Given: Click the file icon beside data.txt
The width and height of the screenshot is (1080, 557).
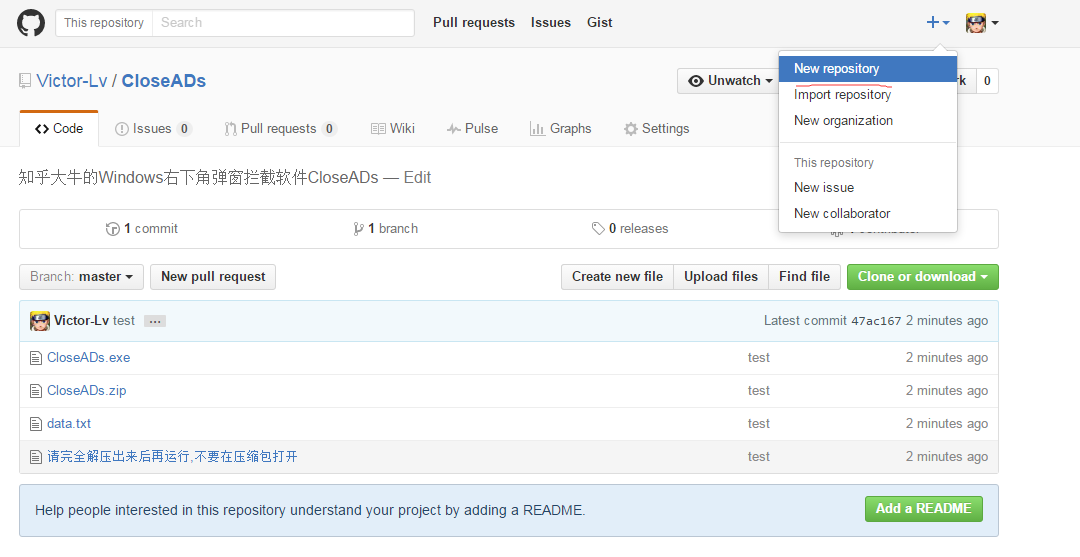Looking at the screenshot, I should [36, 424].
